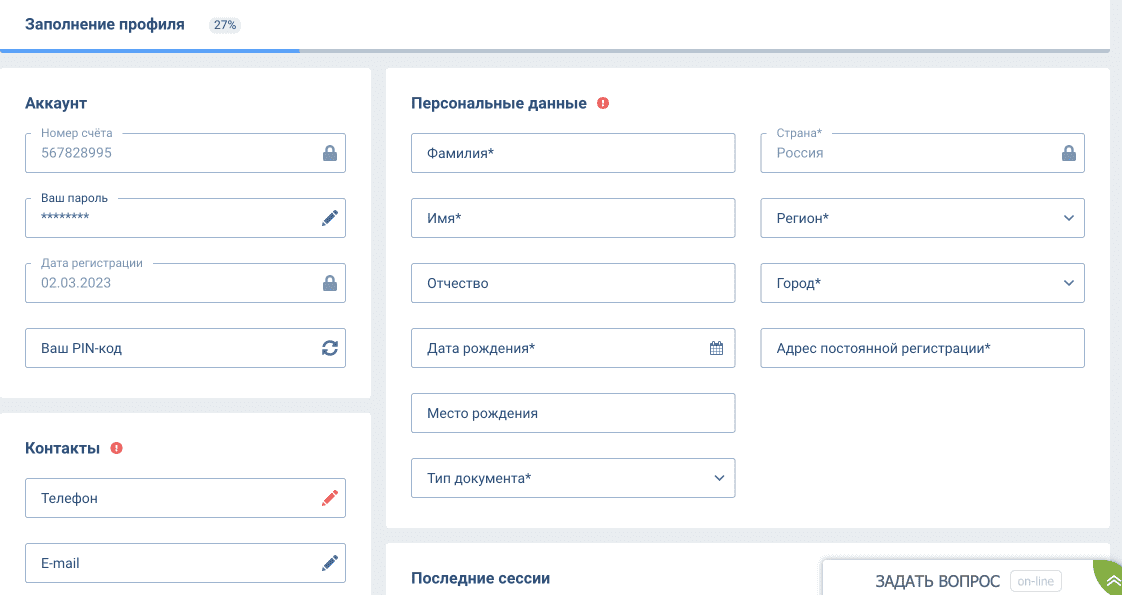
Task: Click the green double-chevron corner icon
Action: click(1111, 579)
